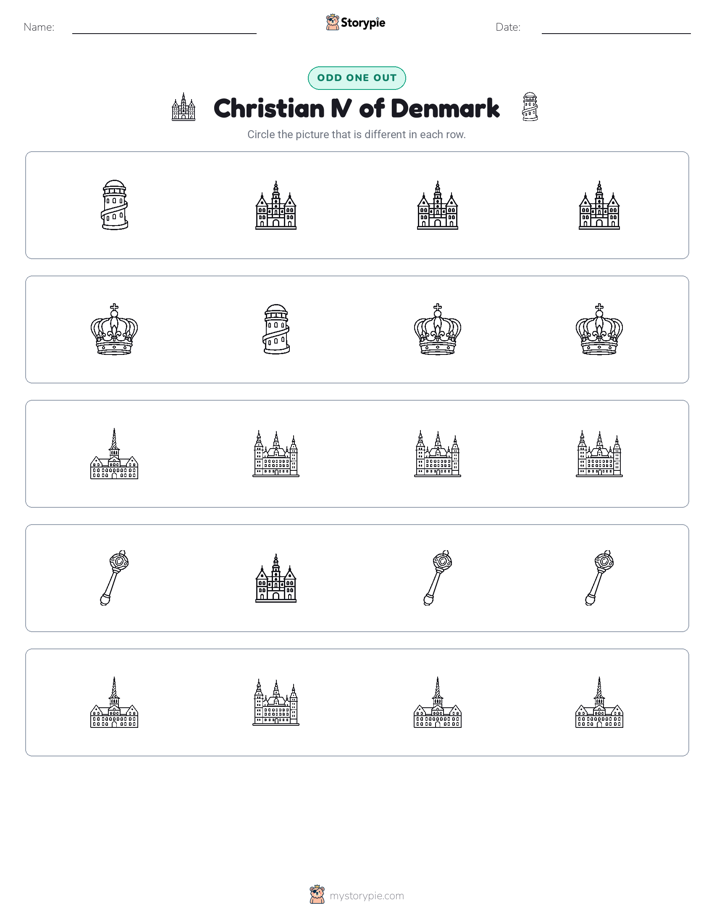The image size is (714, 924).
Task: Click the Christian IV of Denmark heading
Action: pos(356,108)
